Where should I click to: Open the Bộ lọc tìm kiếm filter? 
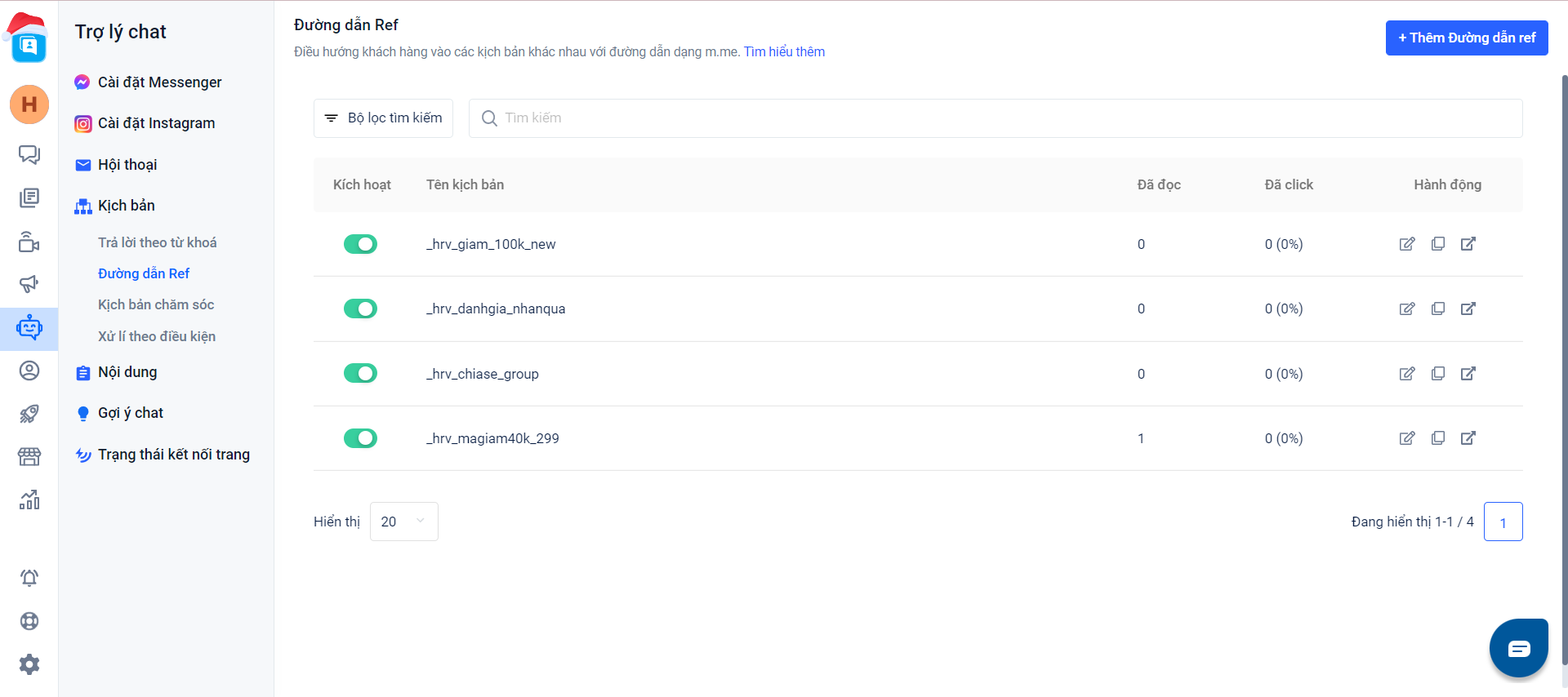(x=383, y=118)
